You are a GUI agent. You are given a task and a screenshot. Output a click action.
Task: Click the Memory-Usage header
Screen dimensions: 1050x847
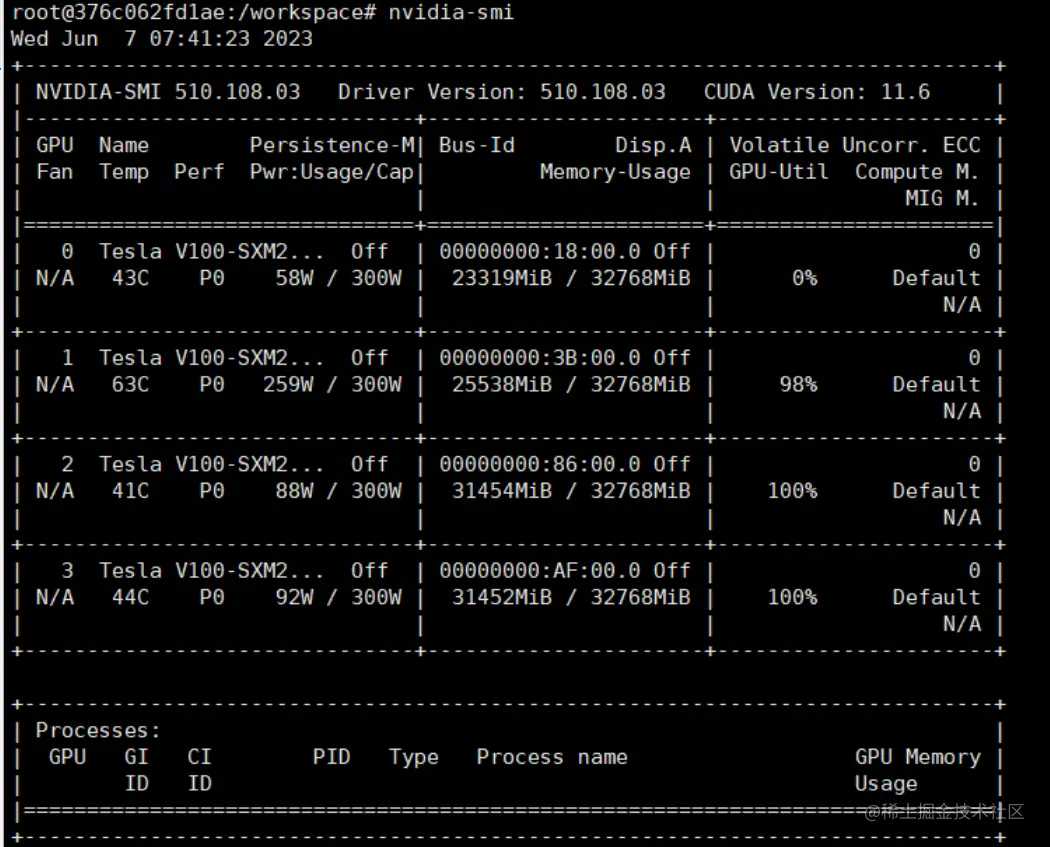[x=615, y=172]
